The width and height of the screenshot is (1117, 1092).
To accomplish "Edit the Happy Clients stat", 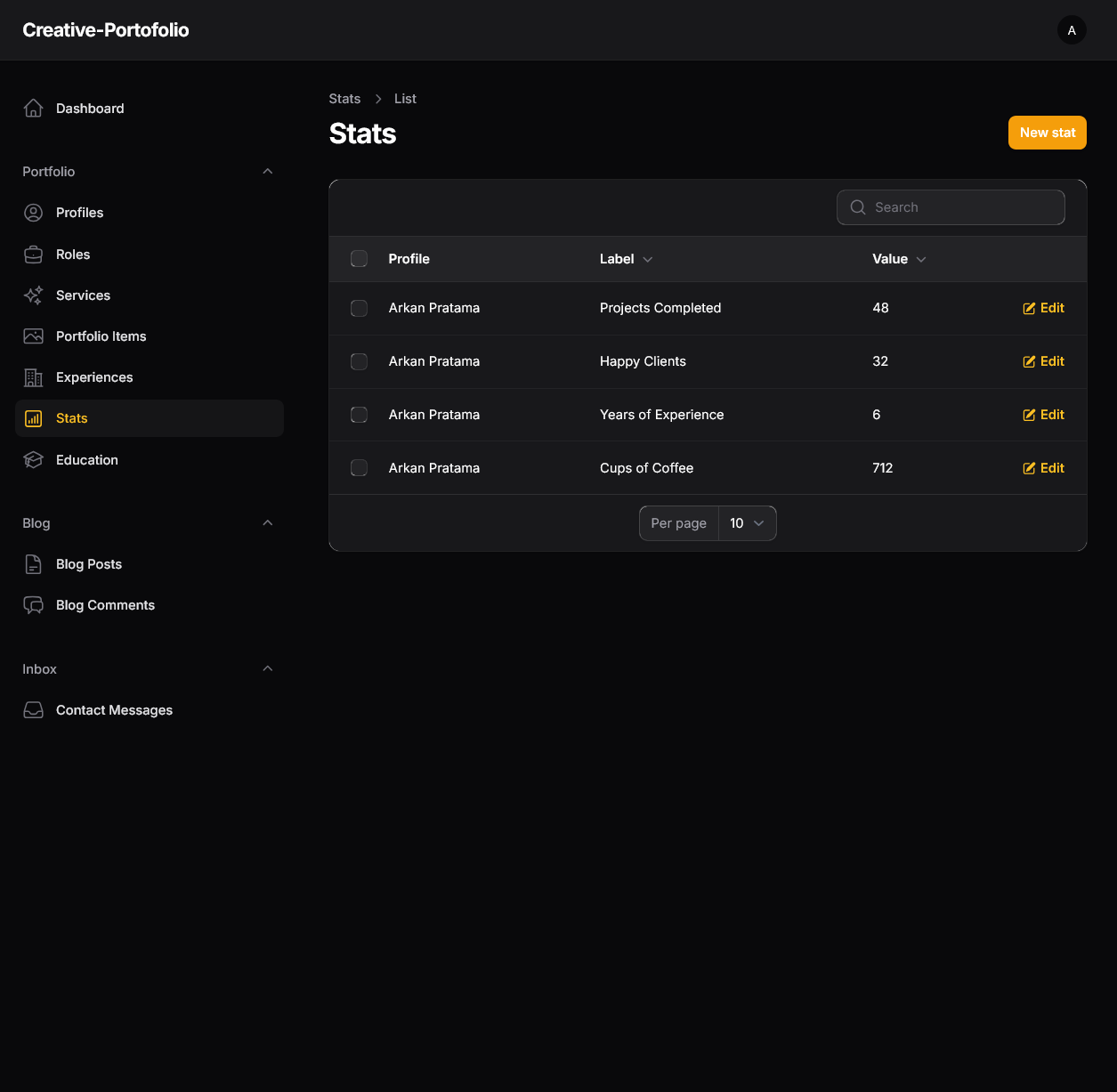I will point(1043,361).
